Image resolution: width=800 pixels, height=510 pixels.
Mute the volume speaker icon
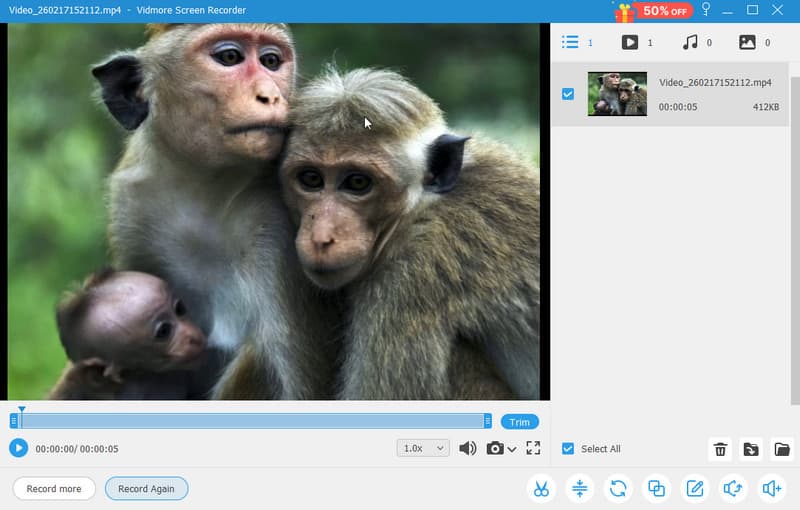[x=467, y=448]
